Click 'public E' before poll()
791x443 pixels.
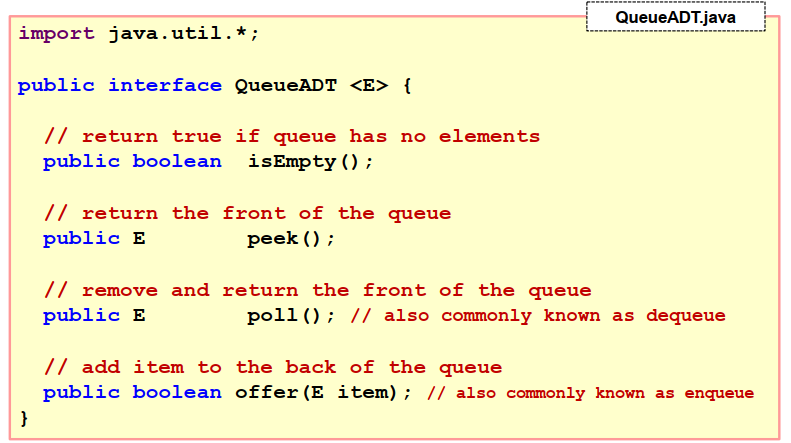tap(94, 316)
